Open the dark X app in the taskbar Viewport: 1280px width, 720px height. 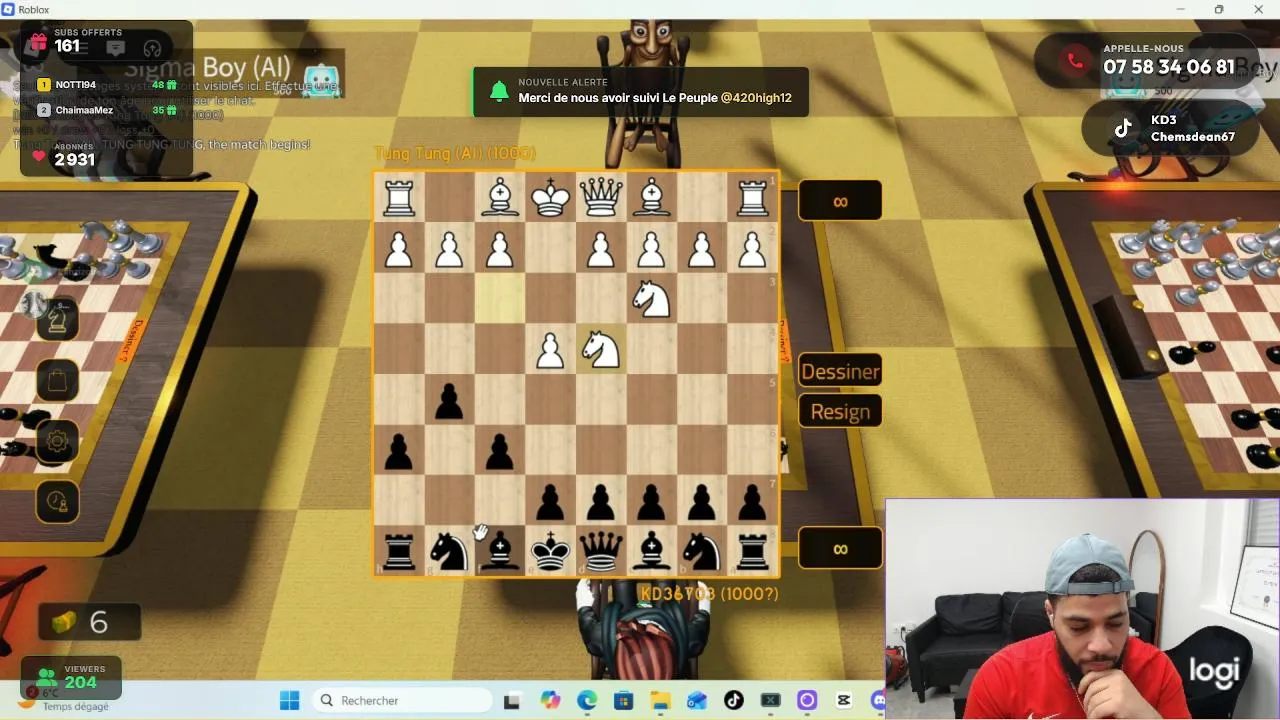click(x=770, y=700)
